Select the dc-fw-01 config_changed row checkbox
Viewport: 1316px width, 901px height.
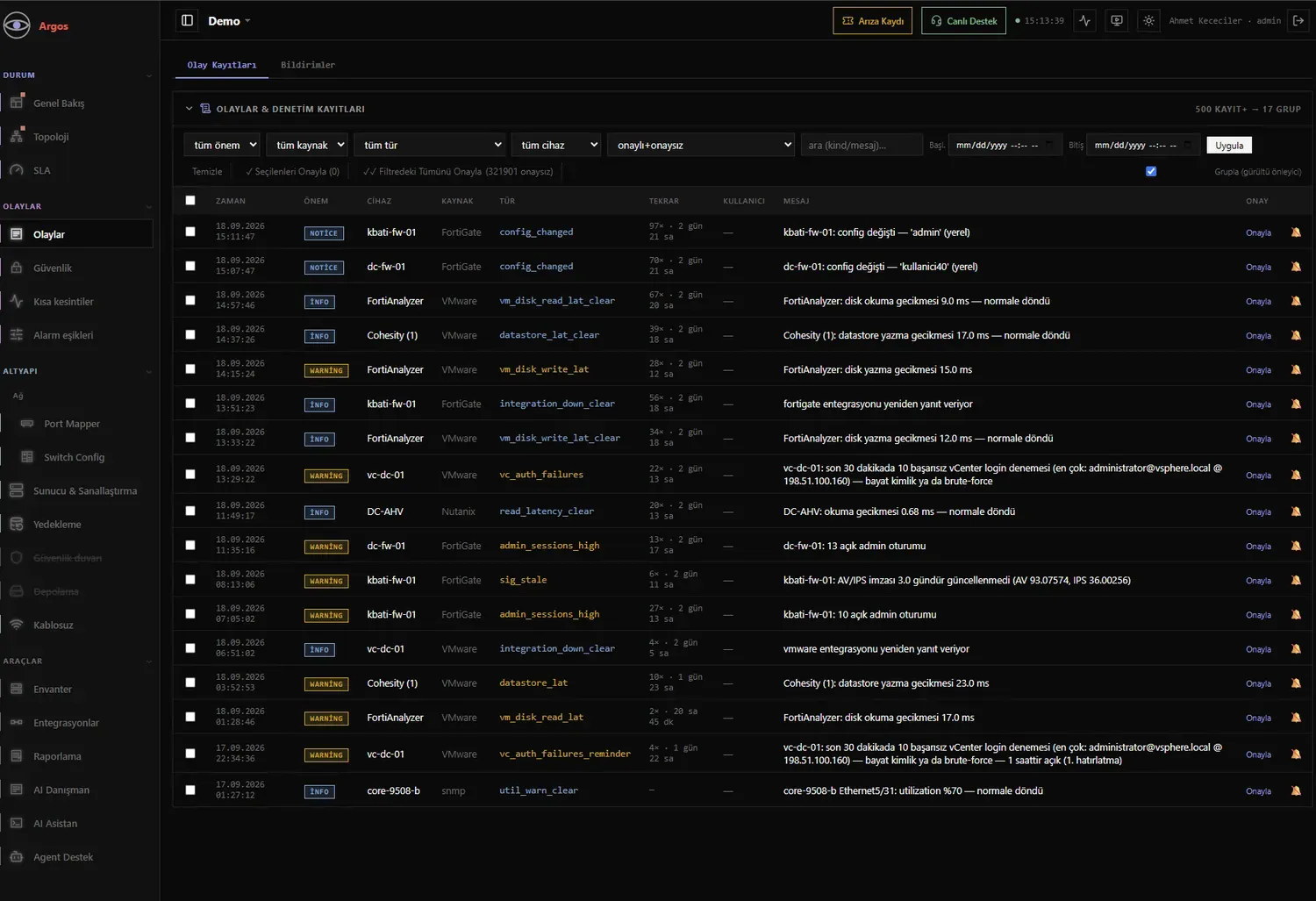[190, 266]
